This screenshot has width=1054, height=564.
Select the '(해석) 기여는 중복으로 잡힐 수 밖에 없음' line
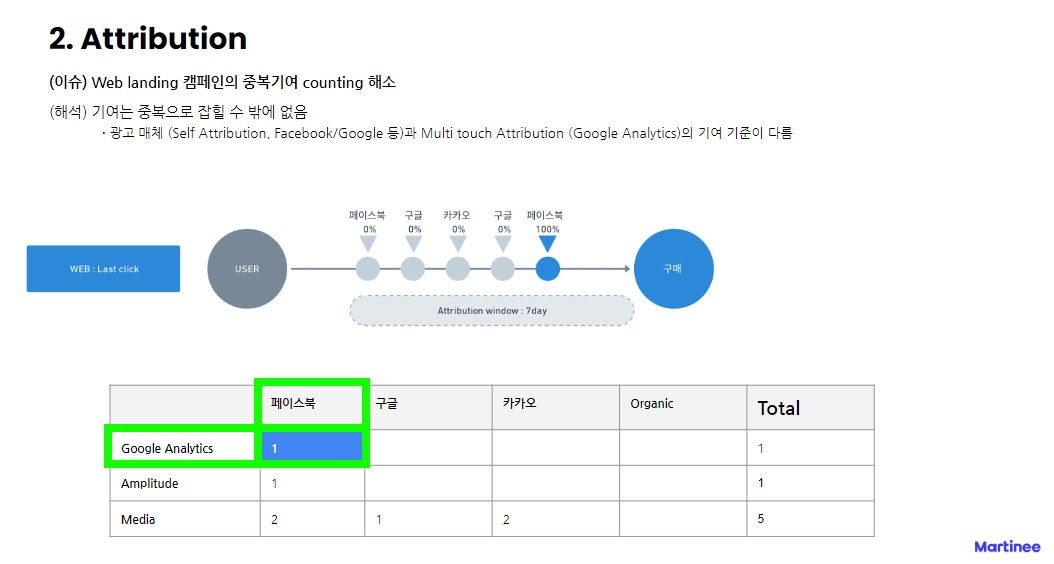click(x=178, y=112)
